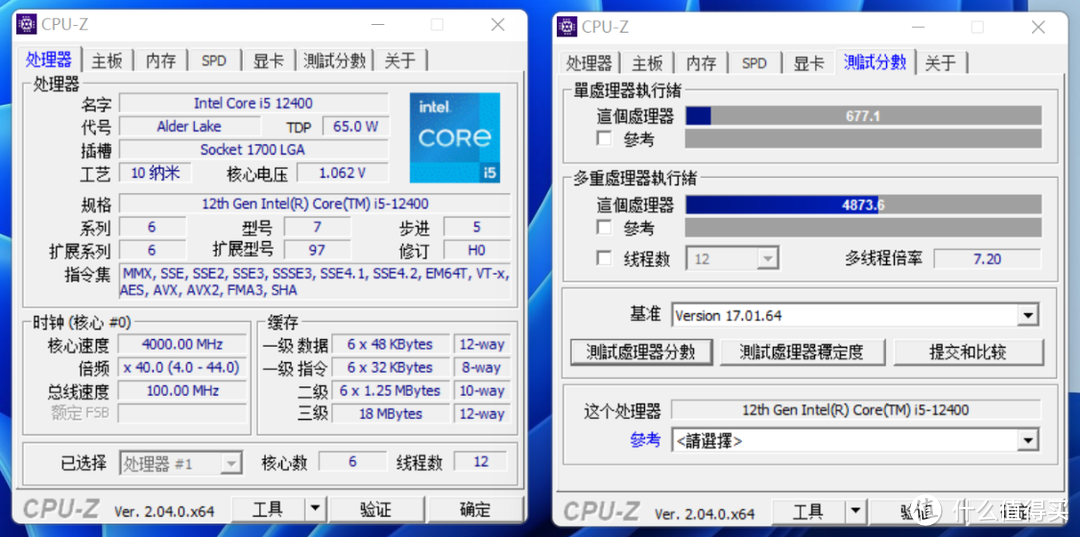Click 工具 button in right window
The height and width of the screenshot is (537, 1080).
pyautogui.click(x=808, y=512)
